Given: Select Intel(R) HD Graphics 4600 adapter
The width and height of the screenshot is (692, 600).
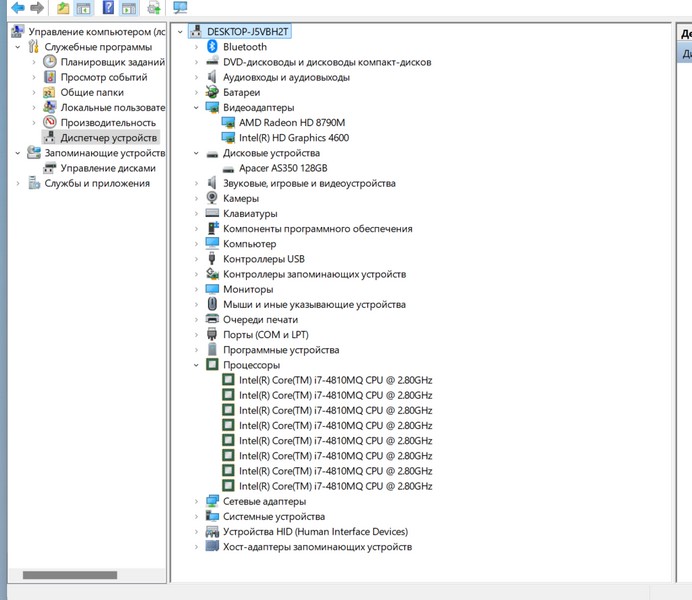Looking at the screenshot, I should point(293,138).
